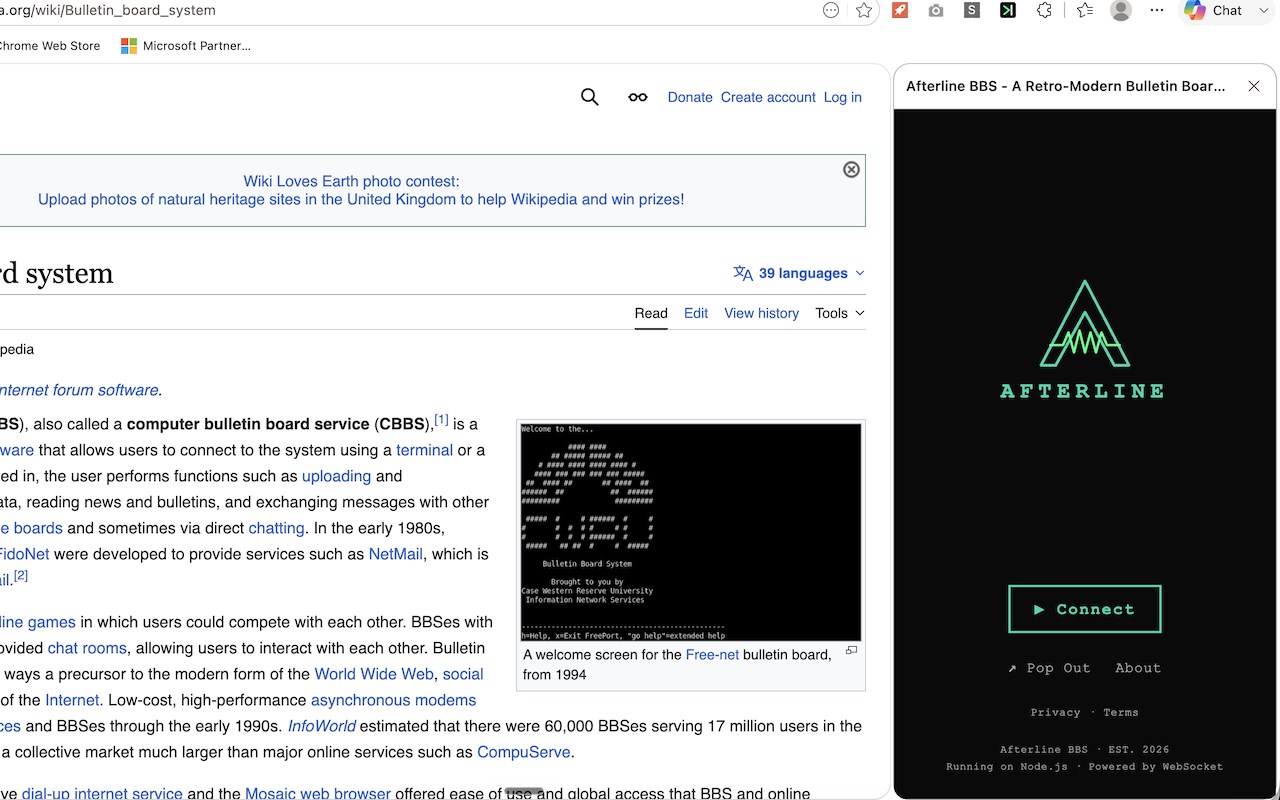1280x800 pixels.
Task: Open the uploading article link
Action: coord(336,476)
